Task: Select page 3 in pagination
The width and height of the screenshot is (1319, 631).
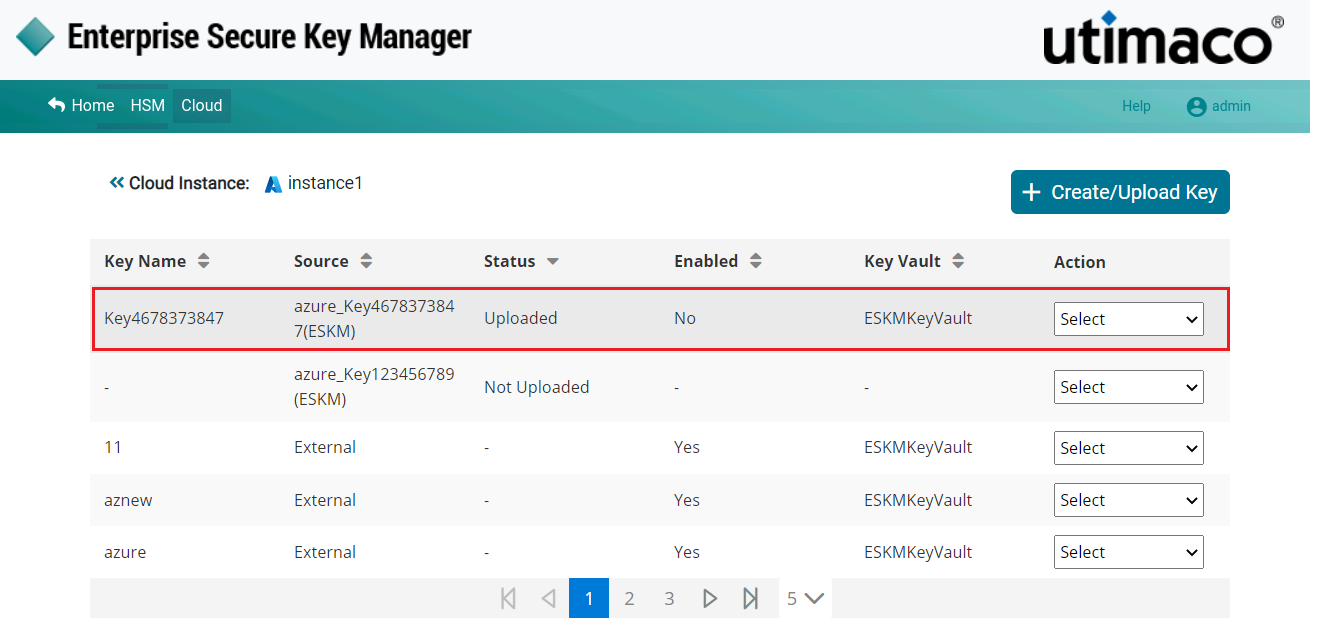Action: [669, 599]
